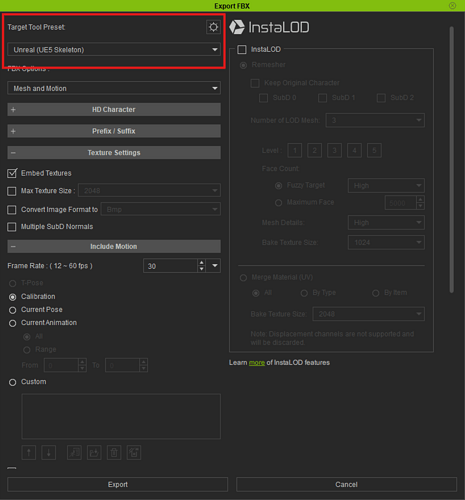The image size is (465, 500).
Task: Open the Bmp image format dropdown
Action: 161,209
